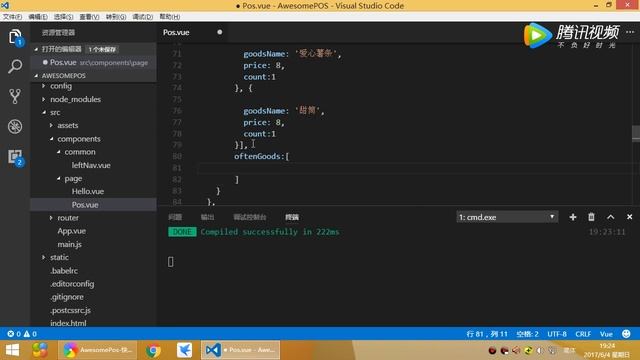Open the Explorer view in activity bar
640x360 pixels.
[15, 37]
